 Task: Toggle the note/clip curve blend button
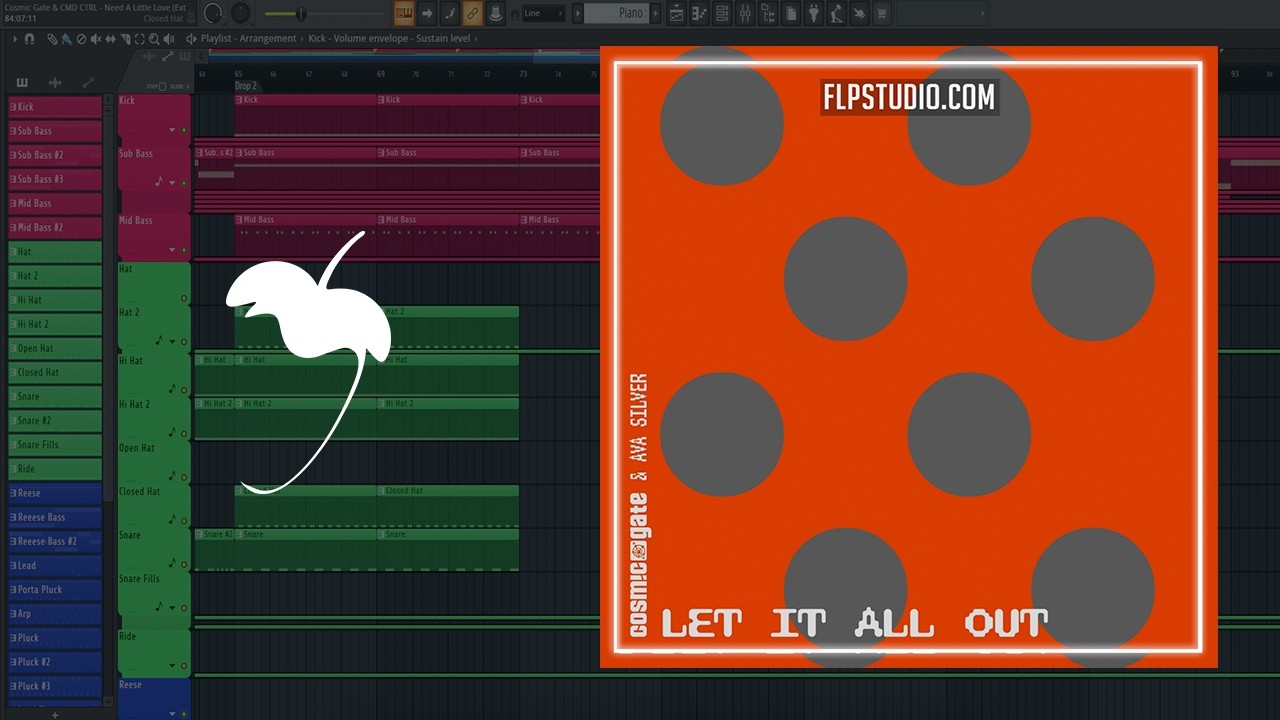coord(450,13)
